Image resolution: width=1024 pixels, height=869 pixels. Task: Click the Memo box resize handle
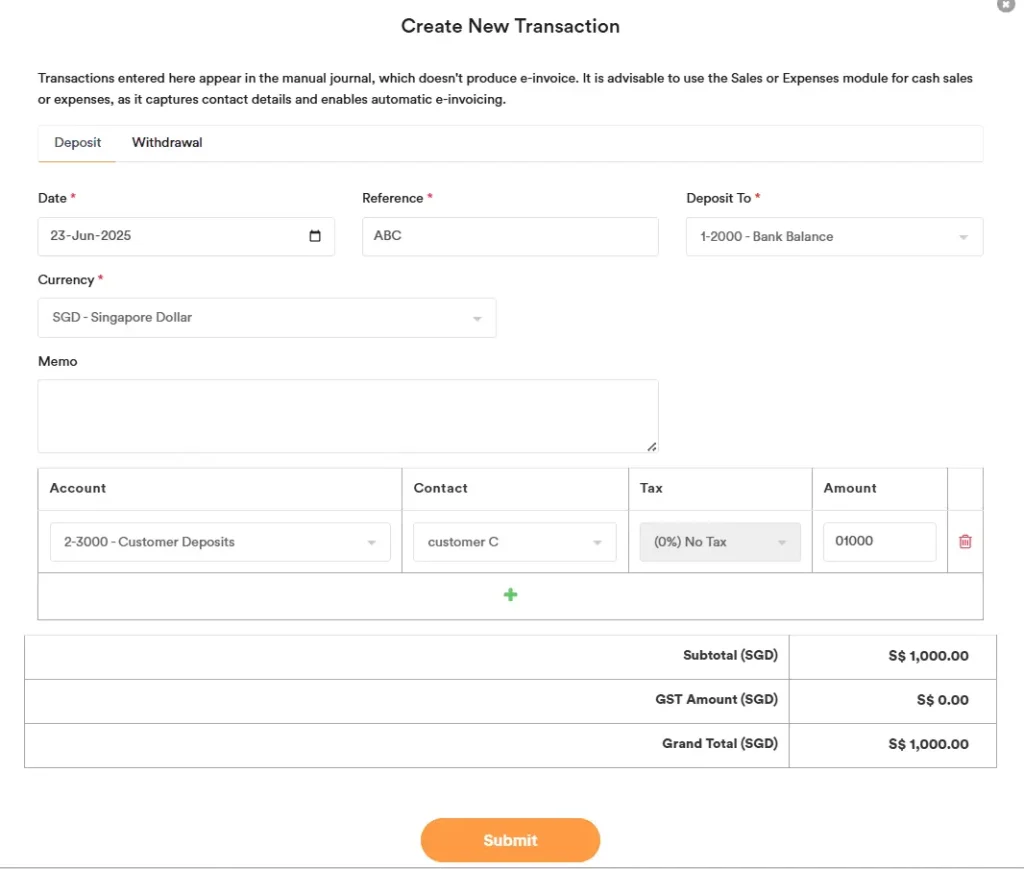[x=652, y=447]
